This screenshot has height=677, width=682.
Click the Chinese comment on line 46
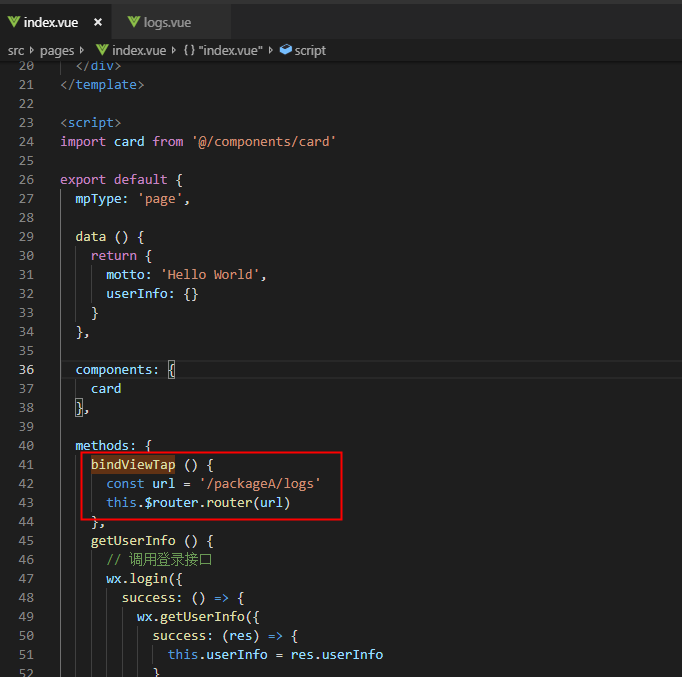(159, 560)
